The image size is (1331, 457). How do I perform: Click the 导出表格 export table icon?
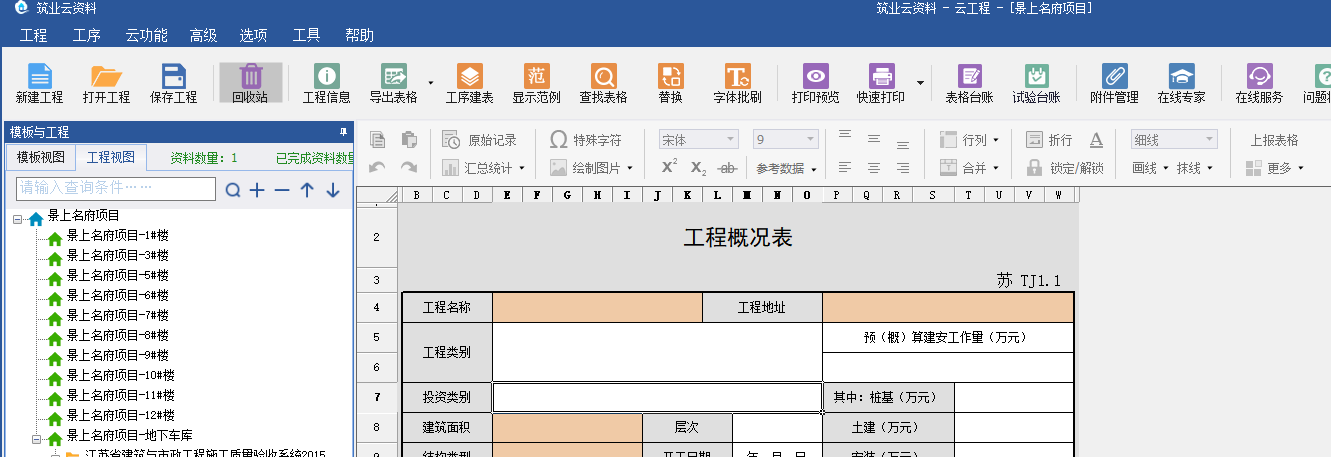tap(394, 84)
